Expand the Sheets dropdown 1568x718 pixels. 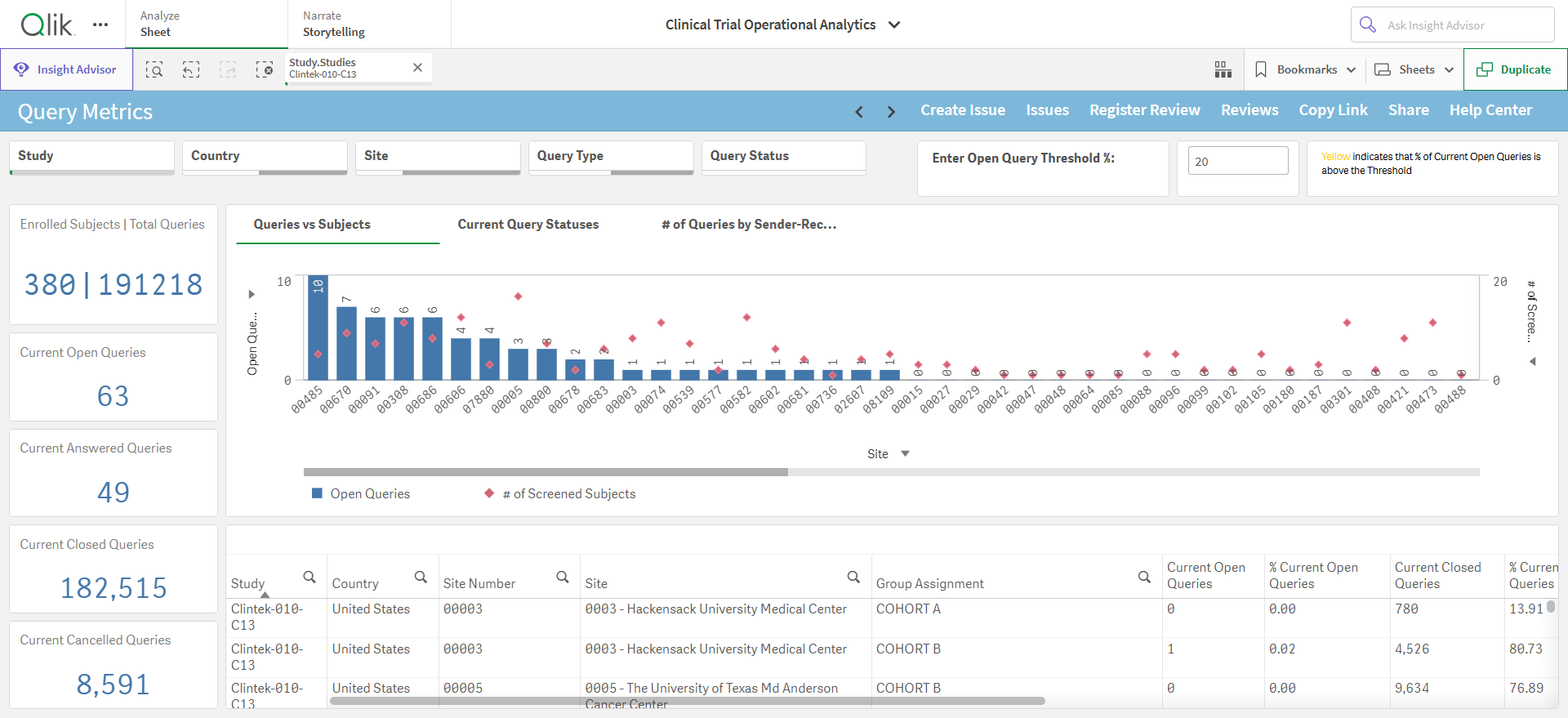coord(1414,69)
